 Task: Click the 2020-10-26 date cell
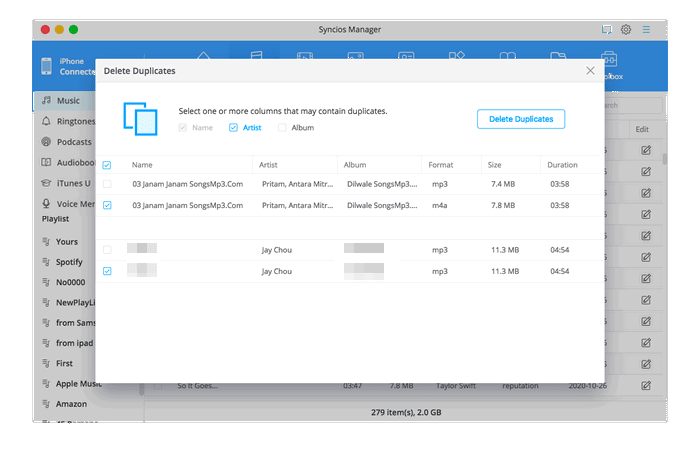click(x=588, y=386)
